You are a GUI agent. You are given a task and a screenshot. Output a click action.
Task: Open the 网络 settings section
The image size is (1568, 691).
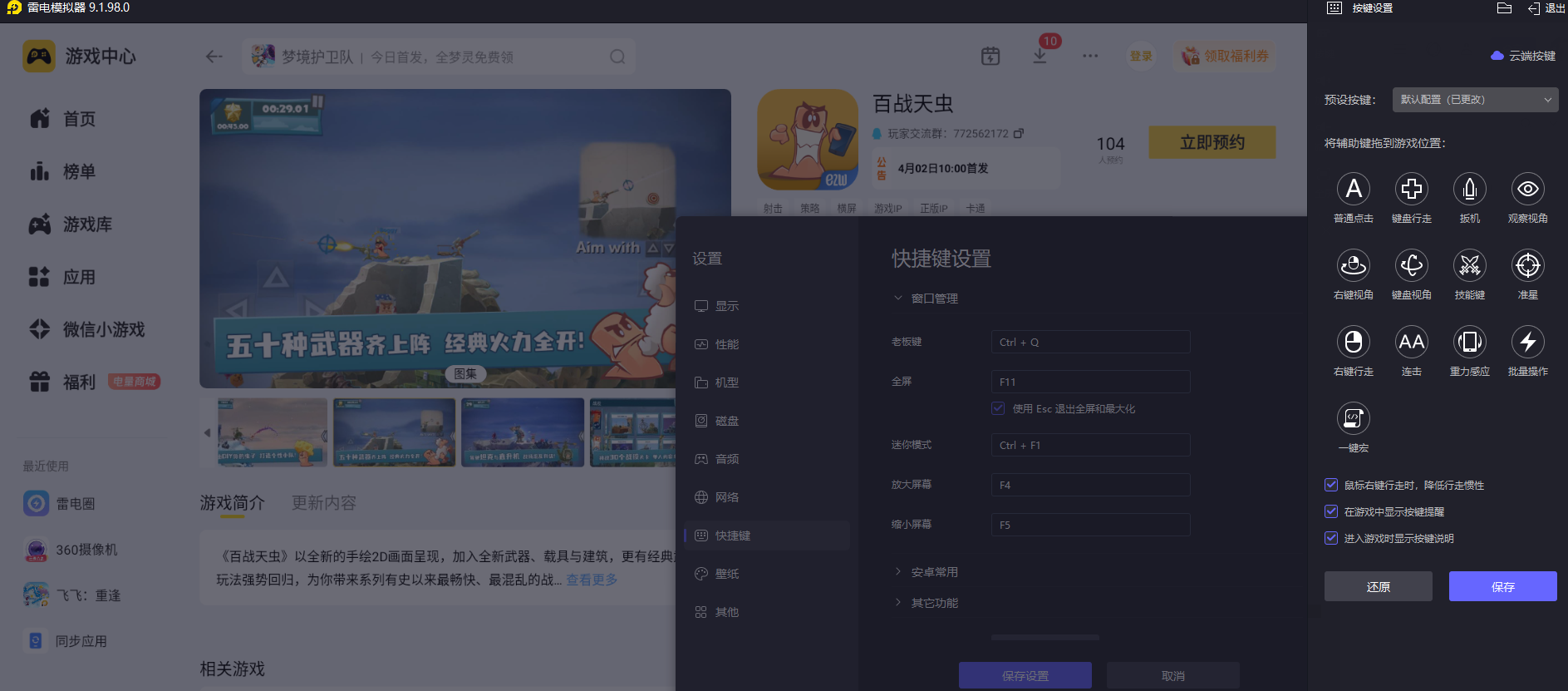pos(767,497)
